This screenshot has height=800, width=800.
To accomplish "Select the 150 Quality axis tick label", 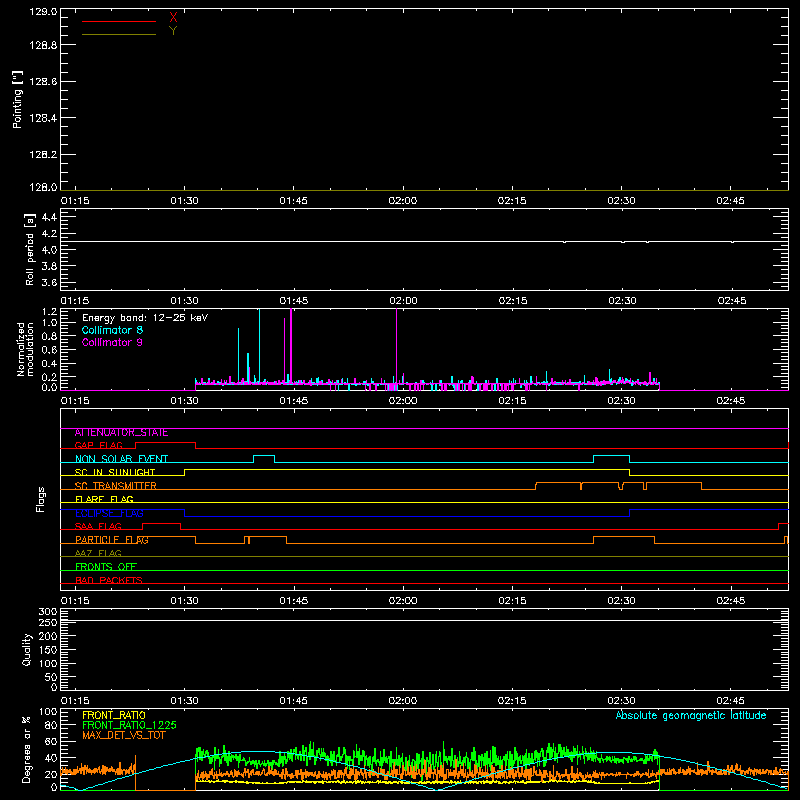I will click(48, 651).
